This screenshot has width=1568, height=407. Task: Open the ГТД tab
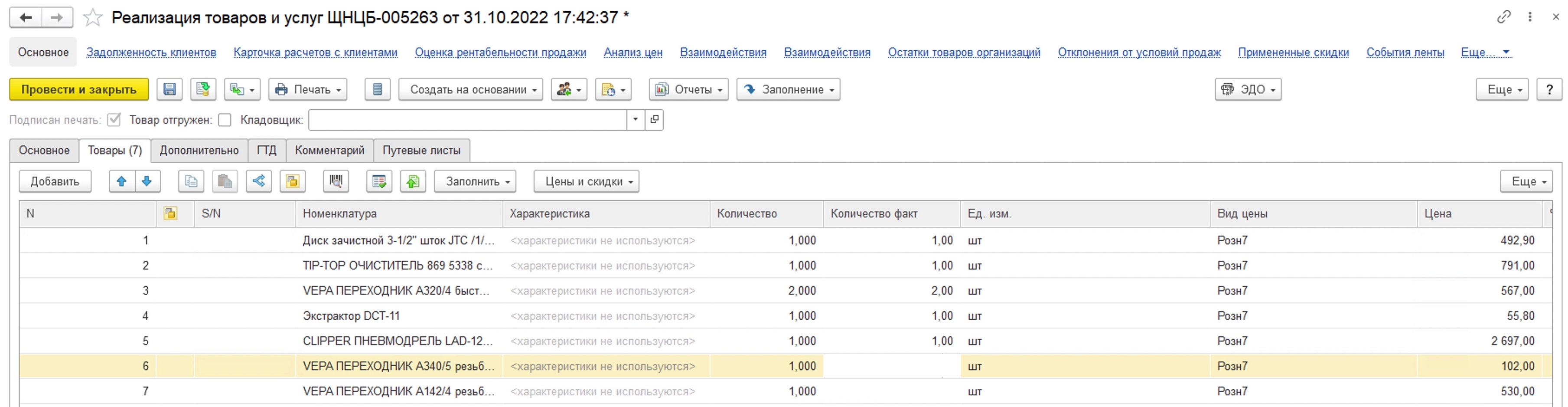coord(267,151)
